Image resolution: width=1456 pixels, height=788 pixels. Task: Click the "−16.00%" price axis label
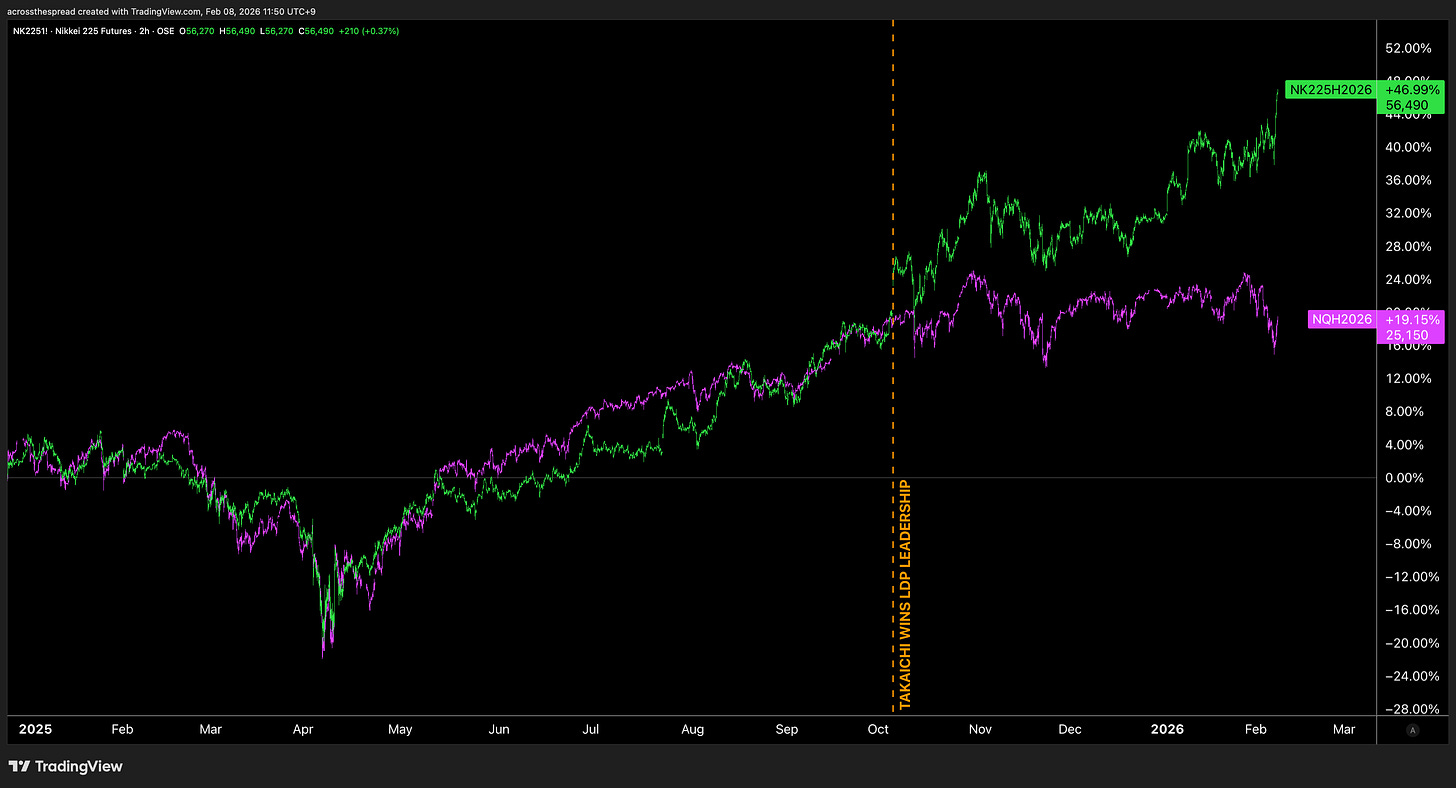(1410, 610)
